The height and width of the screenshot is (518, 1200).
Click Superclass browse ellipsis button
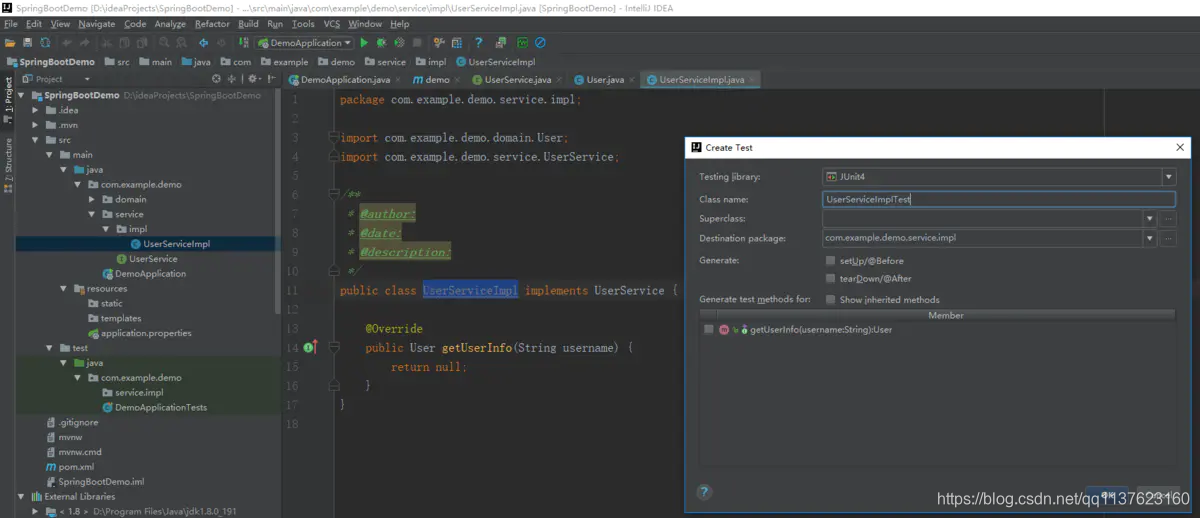(x=1169, y=218)
